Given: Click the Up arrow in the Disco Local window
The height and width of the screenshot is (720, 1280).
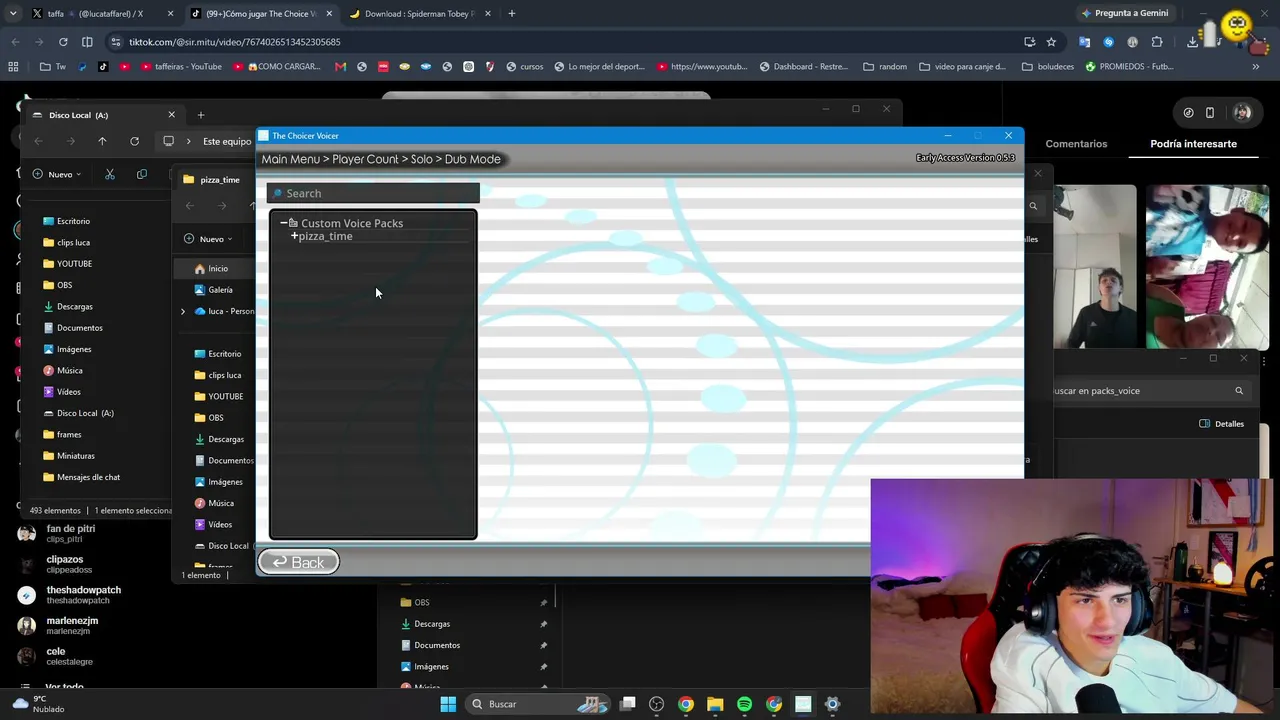Looking at the screenshot, I should pos(102,142).
